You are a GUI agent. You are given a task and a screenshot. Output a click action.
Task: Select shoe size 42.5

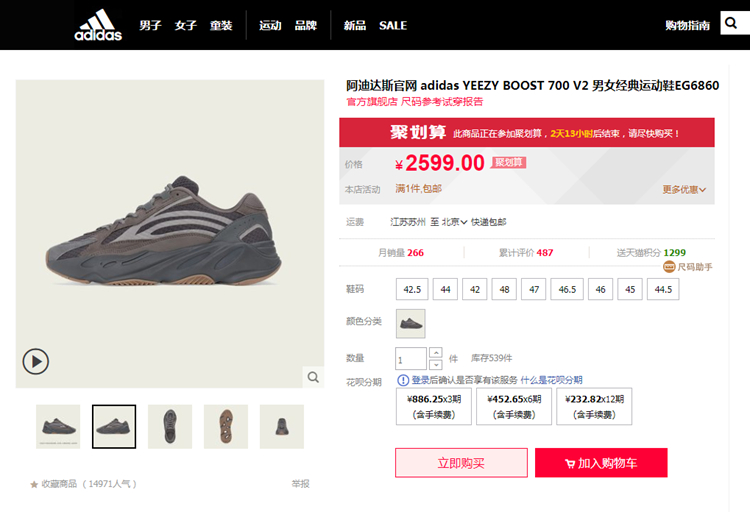[x=411, y=289]
